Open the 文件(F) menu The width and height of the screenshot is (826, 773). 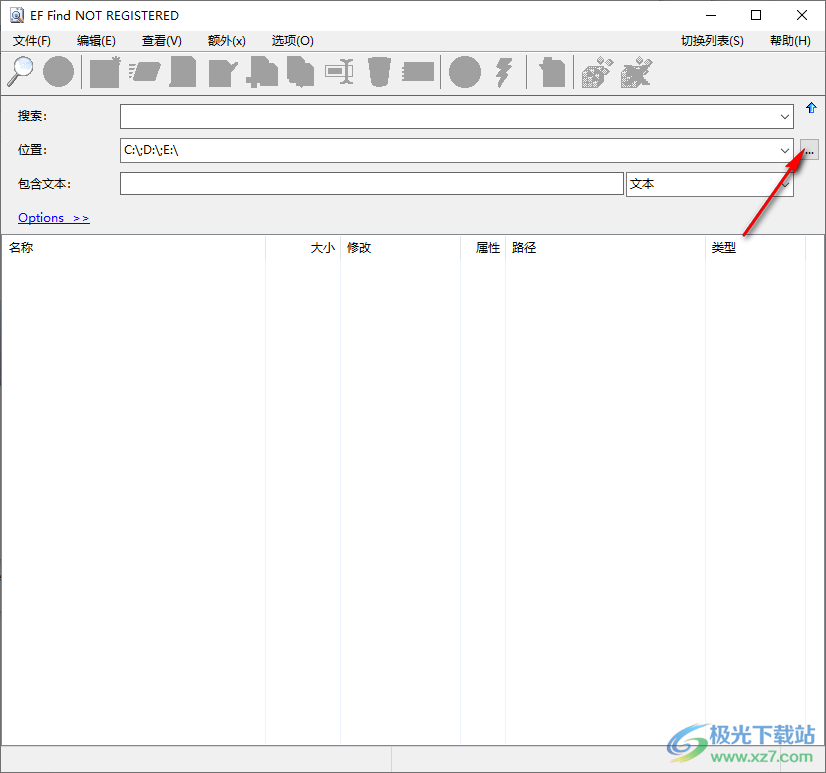32,41
